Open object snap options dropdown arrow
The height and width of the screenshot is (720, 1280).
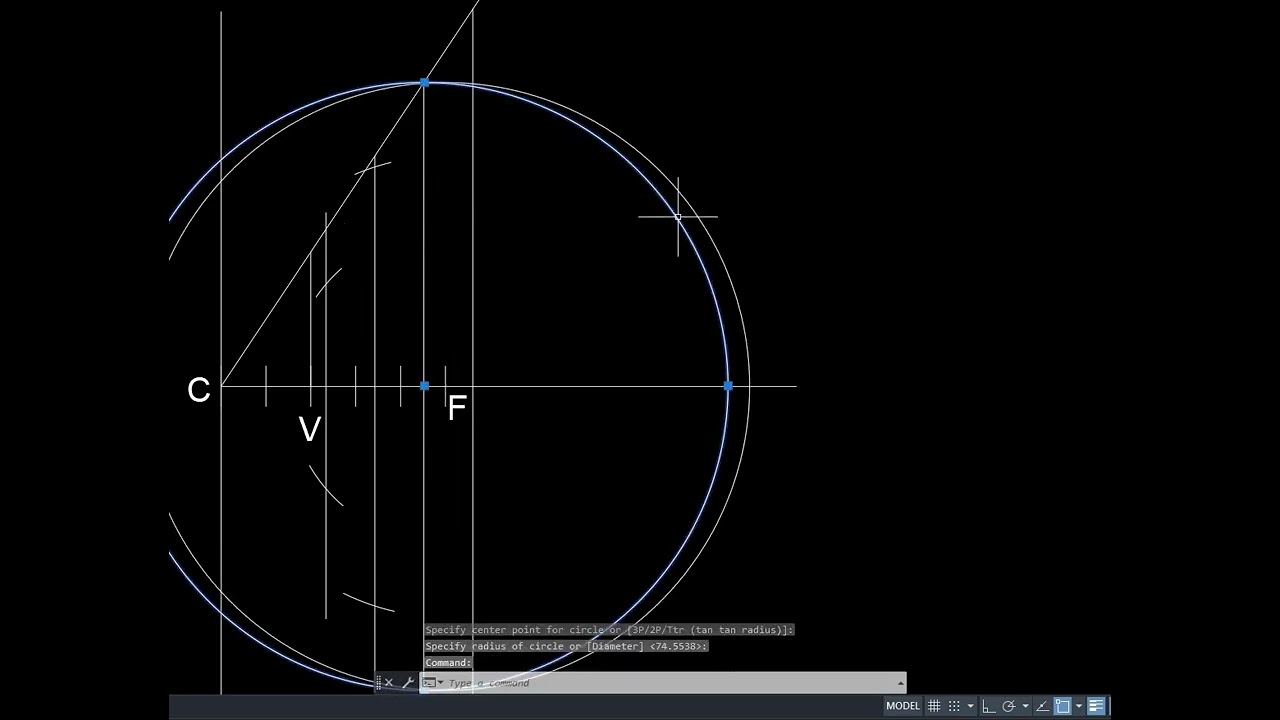click(x=1079, y=706)
